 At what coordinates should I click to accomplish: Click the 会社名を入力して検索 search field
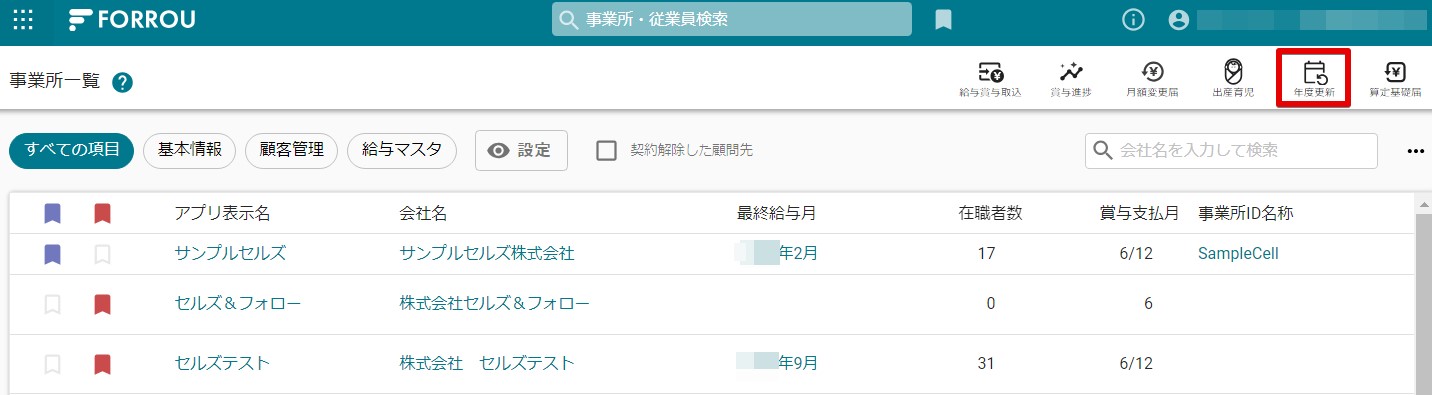click(x=1231, y=150)
